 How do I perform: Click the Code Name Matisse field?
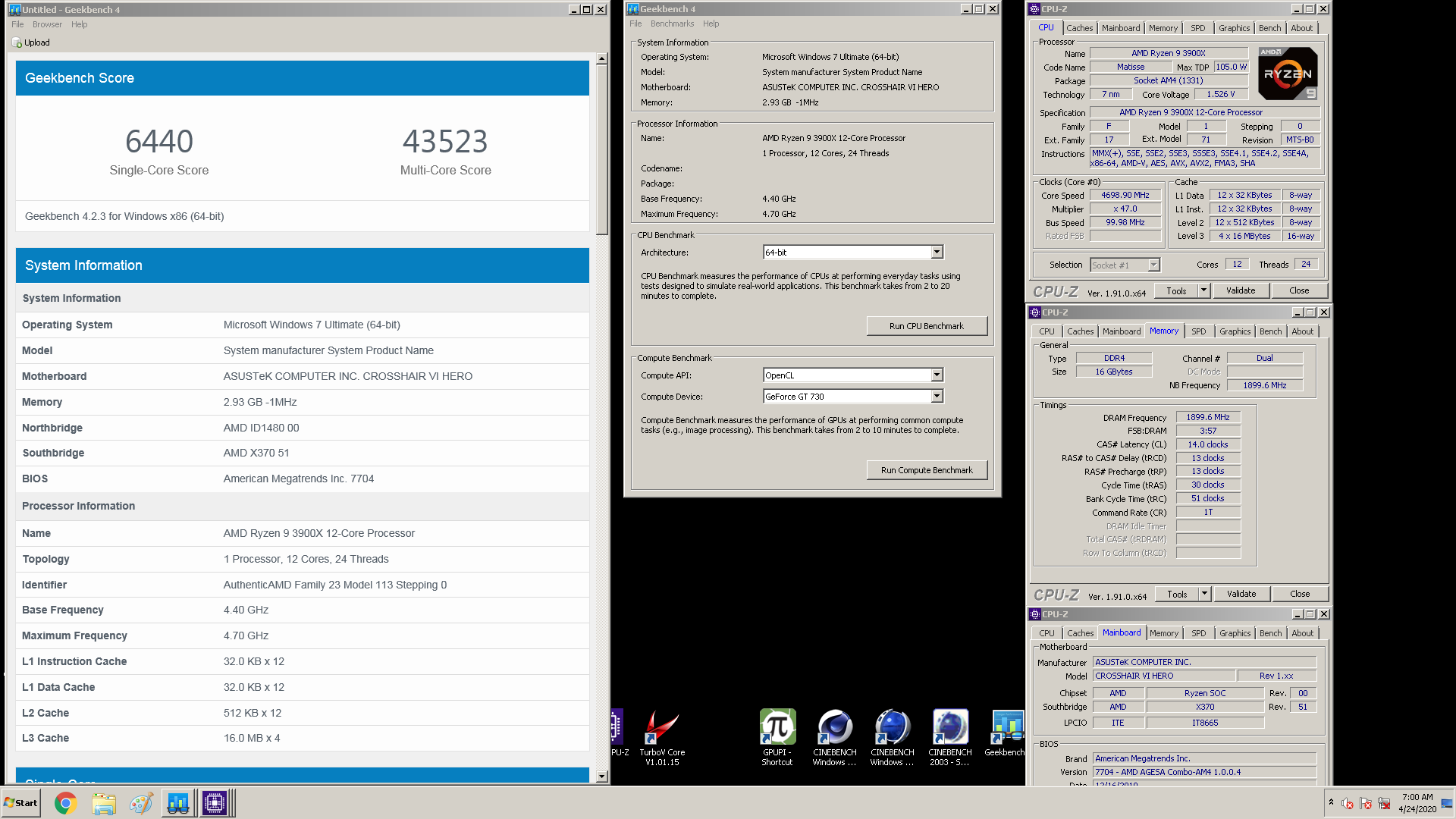click(x=1131, y=67)
